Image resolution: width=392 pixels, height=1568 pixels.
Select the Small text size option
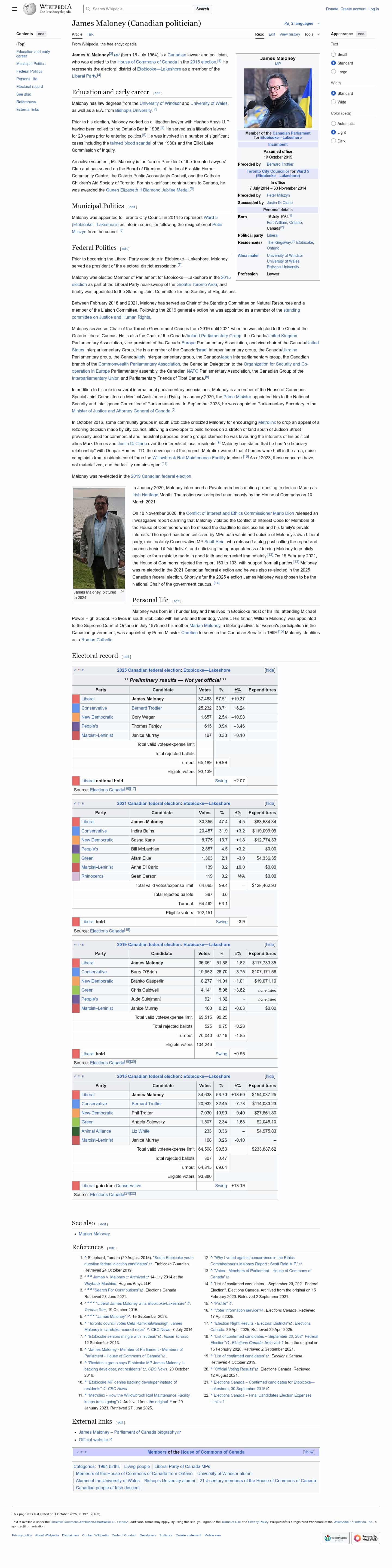(x=333, y=54)
